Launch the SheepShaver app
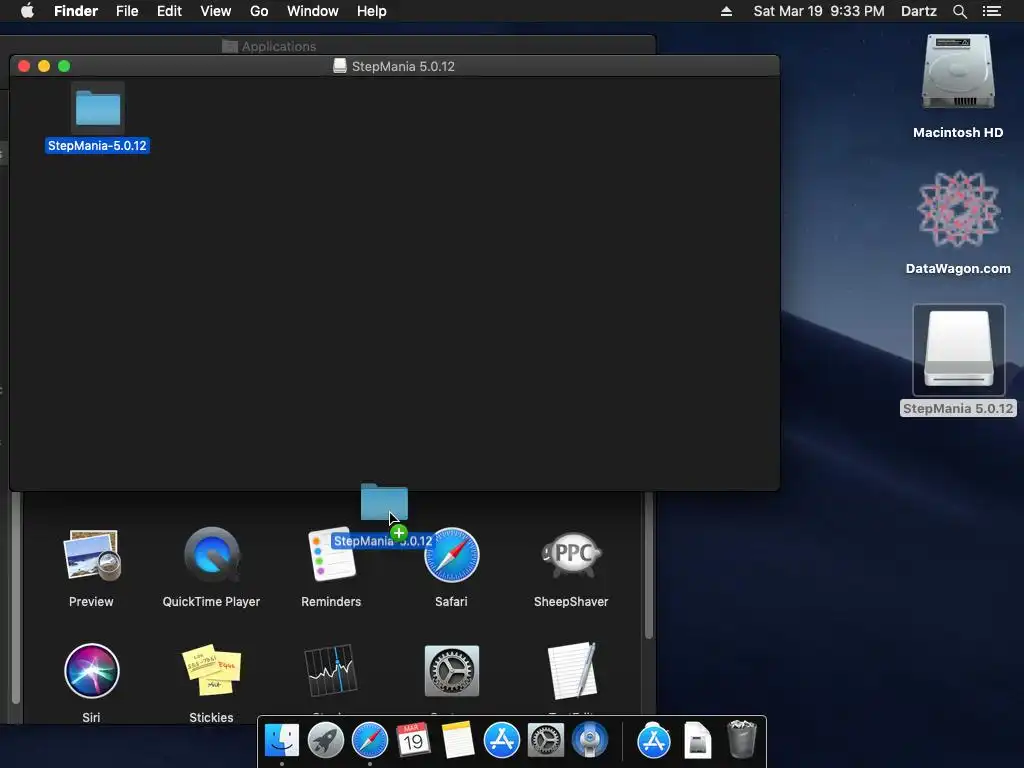Screen dimensions: 1024x768 tap(571, 556)
